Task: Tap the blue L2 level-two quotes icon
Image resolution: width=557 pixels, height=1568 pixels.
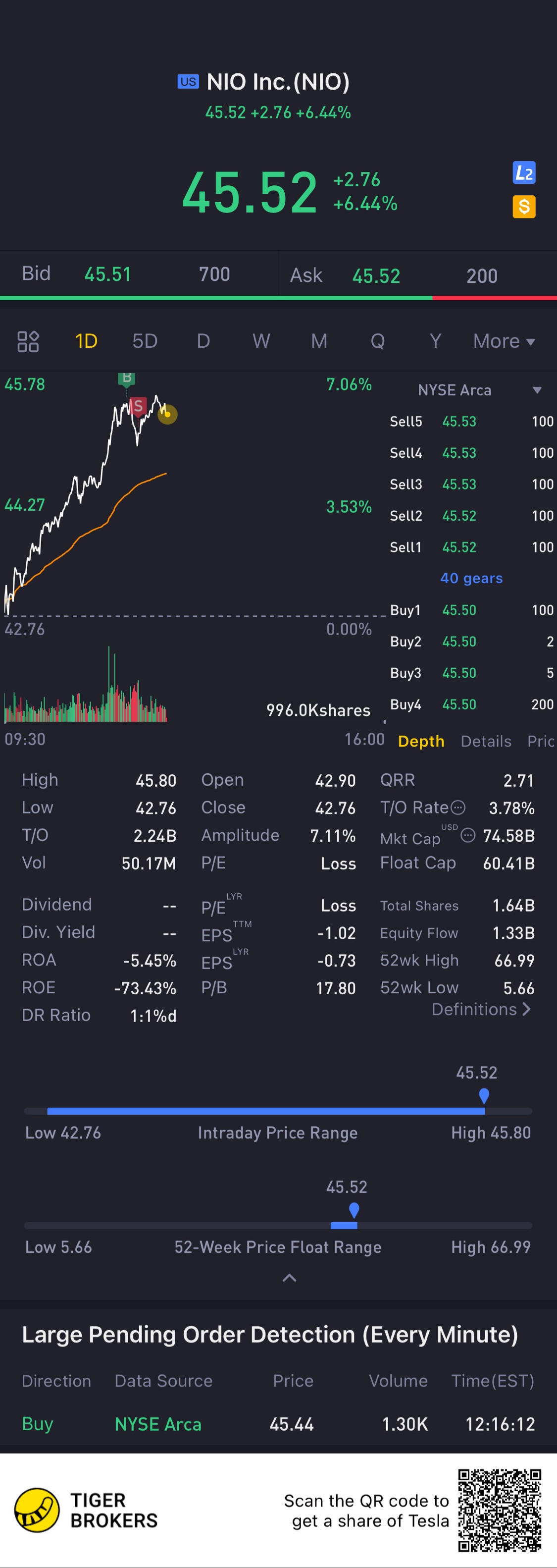Action: click(523, 173)
